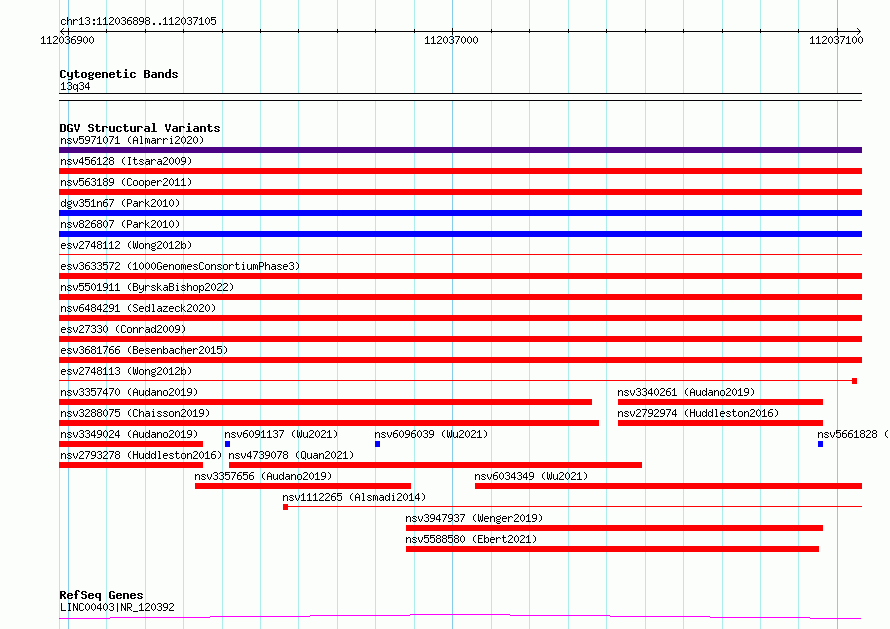This screenshot has width=890, height=629.
Task: Open esv2748112 (Wong2012b) variant entry
Action: click(x=126, y=245)
